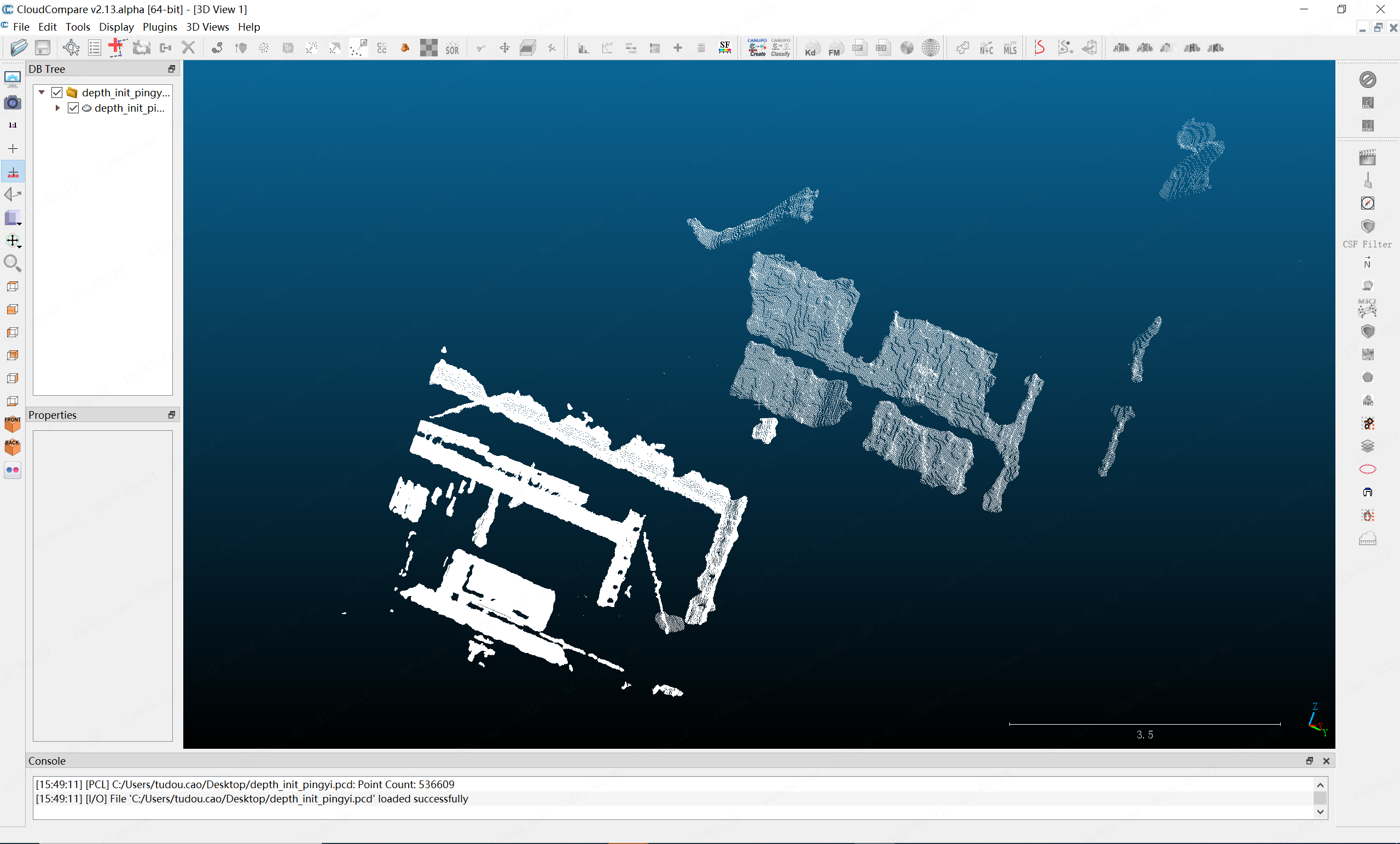
Task: Collapse the depth_init_pingy folder tree node
Action: [x=42, y=92]
